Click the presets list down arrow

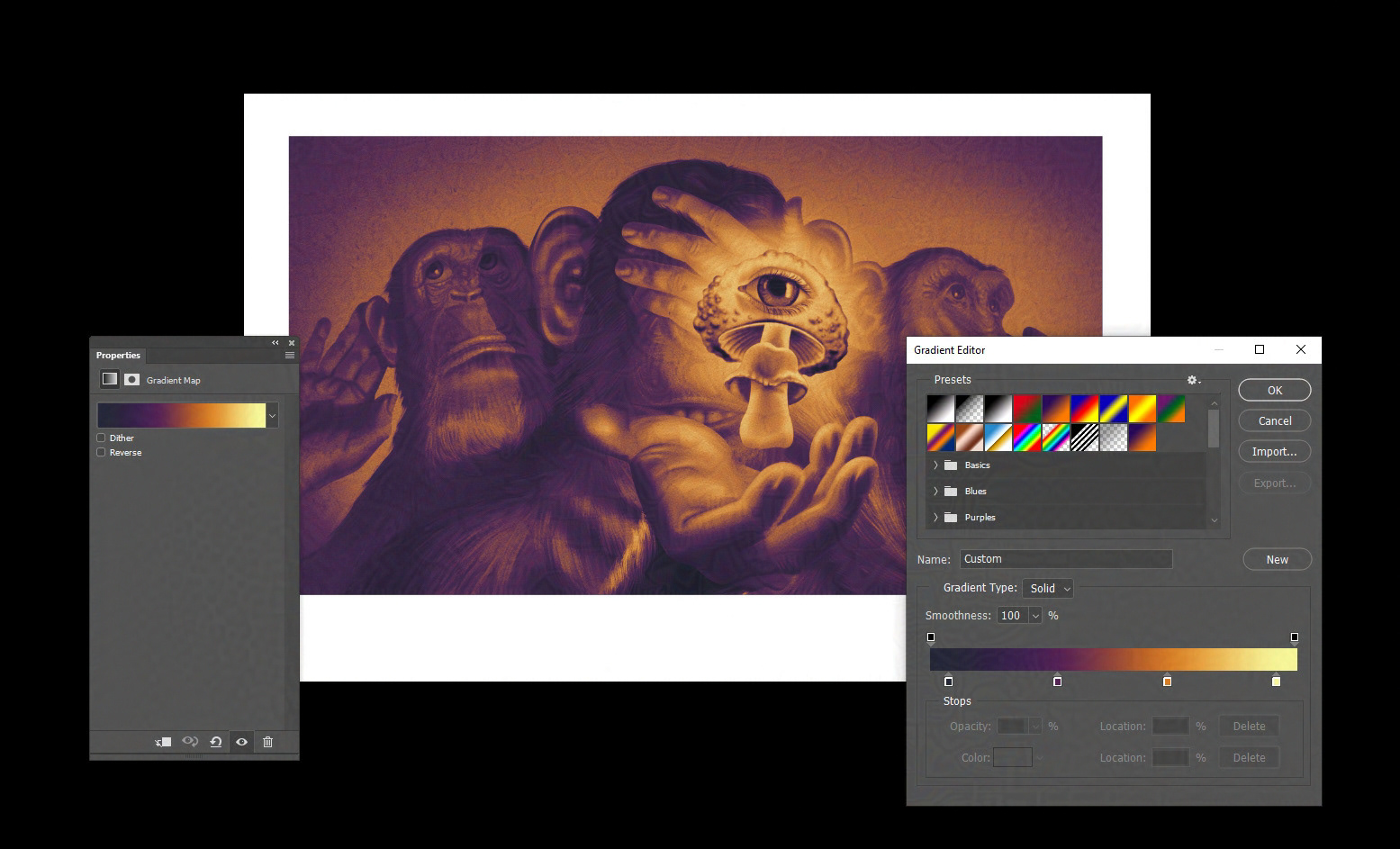(1214, 520)
